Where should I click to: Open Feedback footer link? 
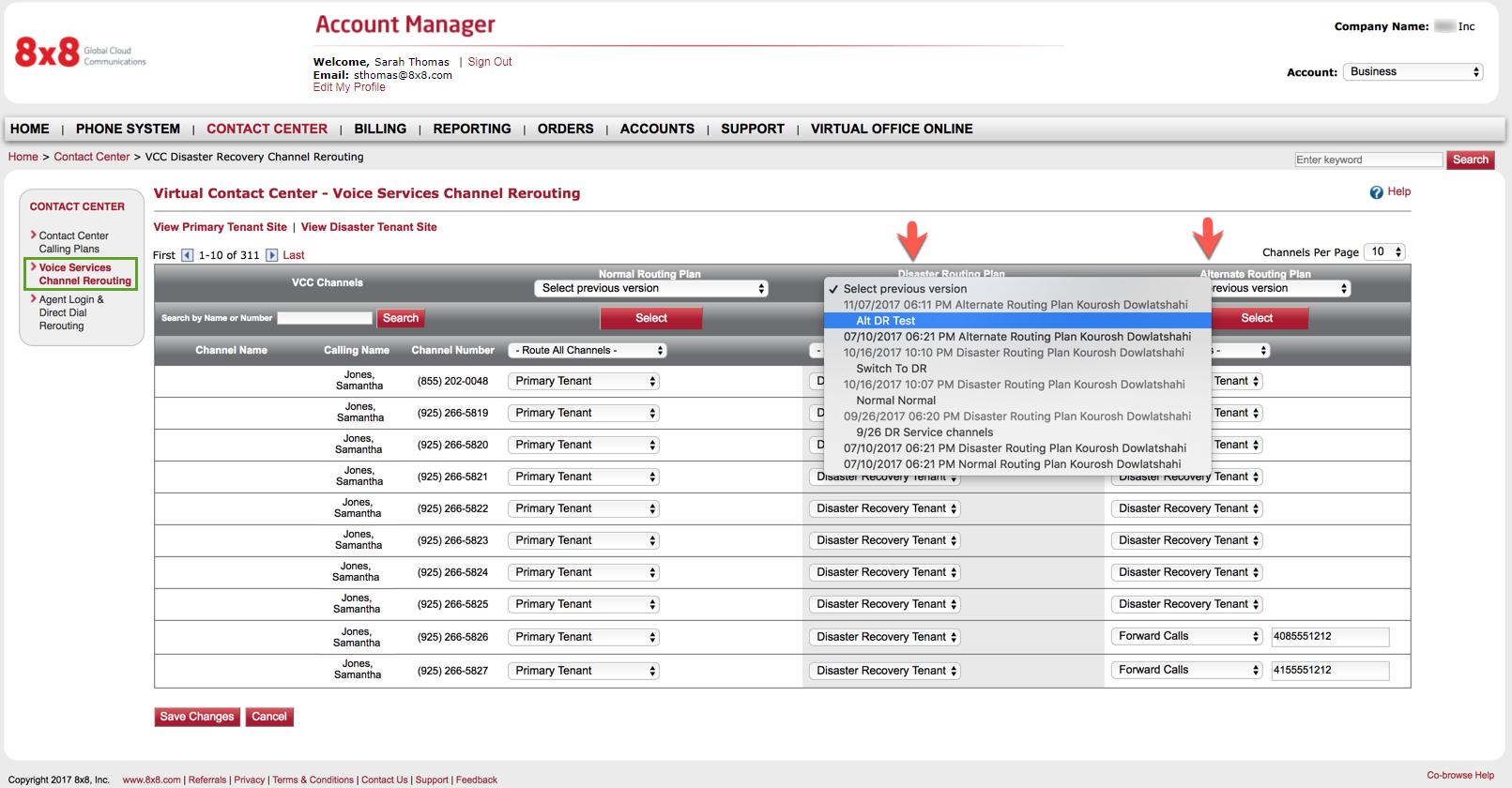coord(477,780)
